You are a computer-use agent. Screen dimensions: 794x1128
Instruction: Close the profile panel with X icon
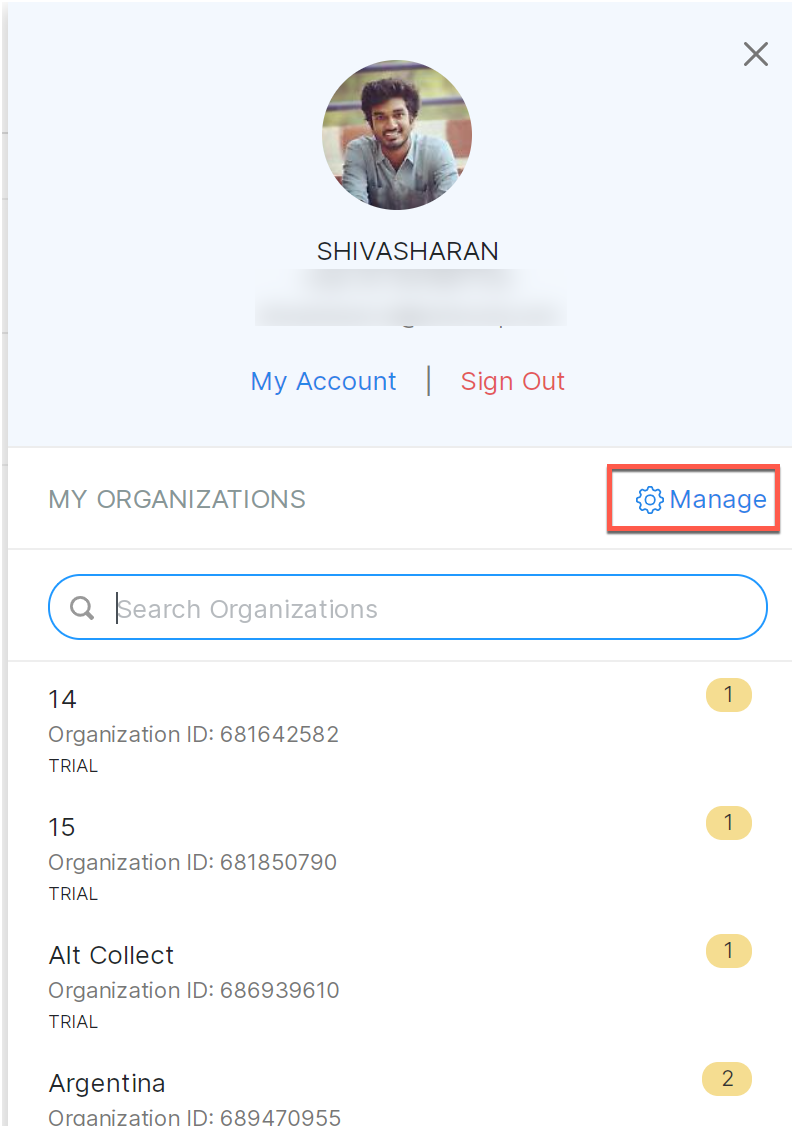coord(756,54)
